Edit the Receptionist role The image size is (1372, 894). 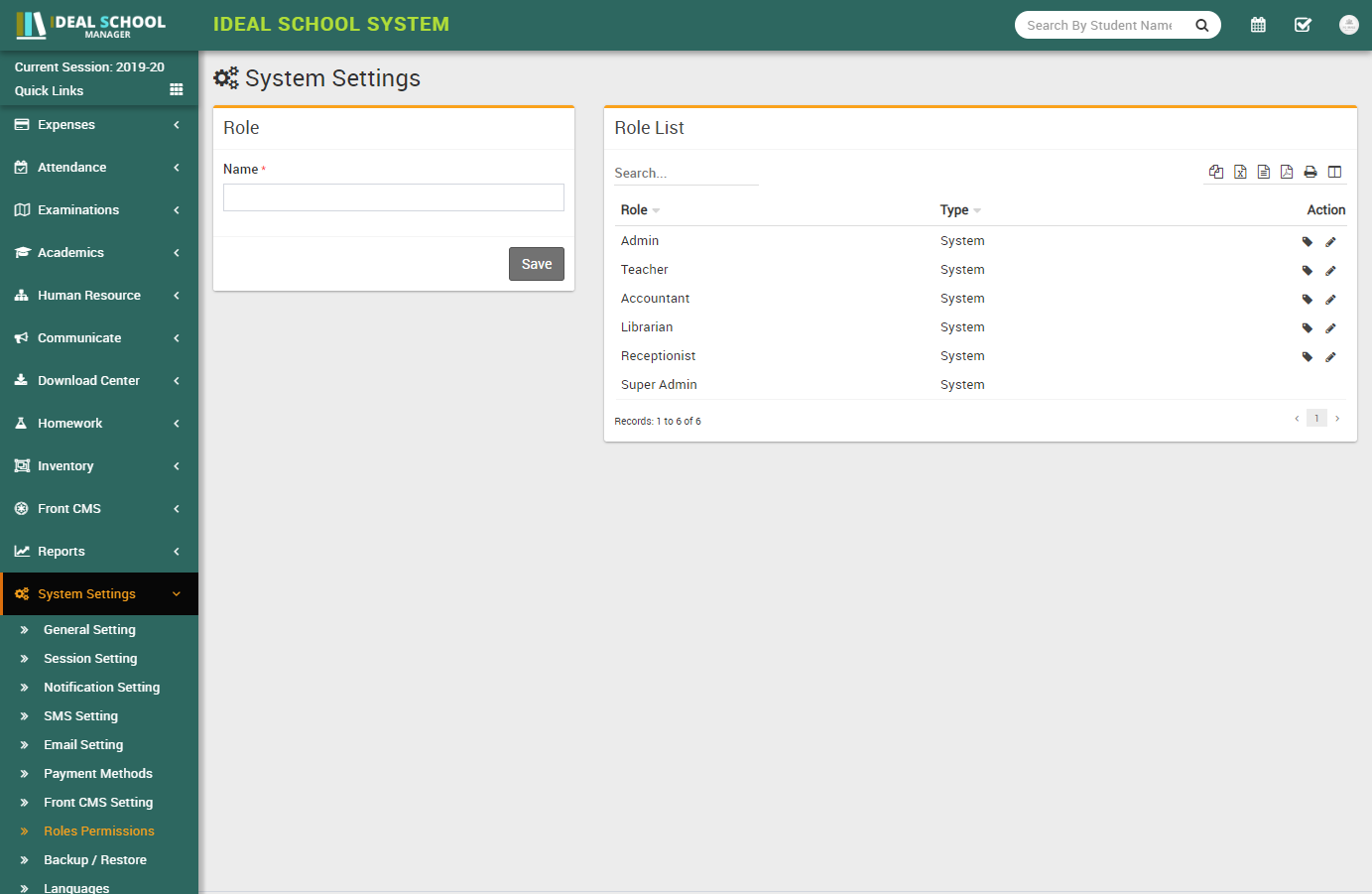point(1330,356)
